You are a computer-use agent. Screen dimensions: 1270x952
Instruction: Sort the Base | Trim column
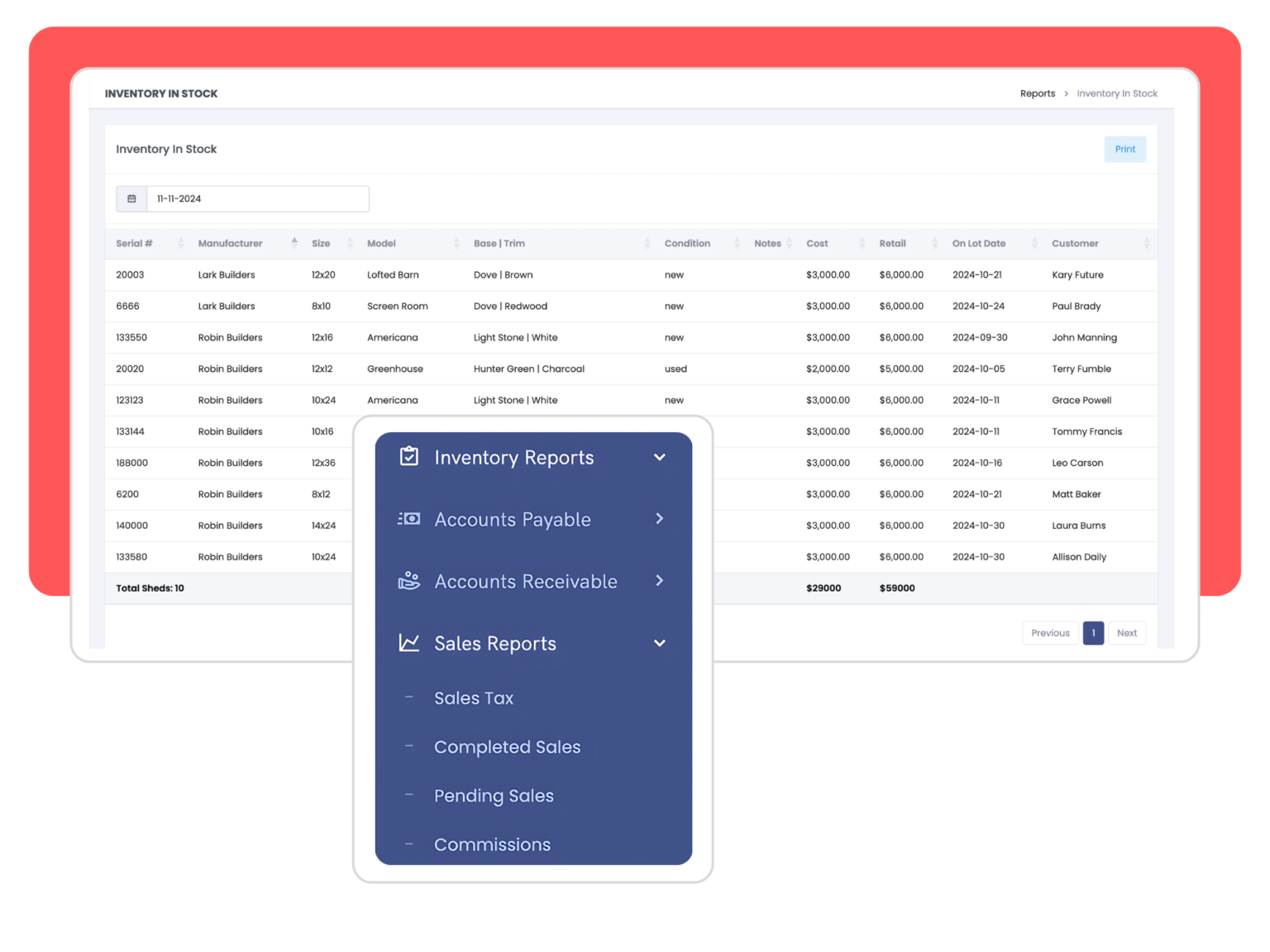point(647,244)
